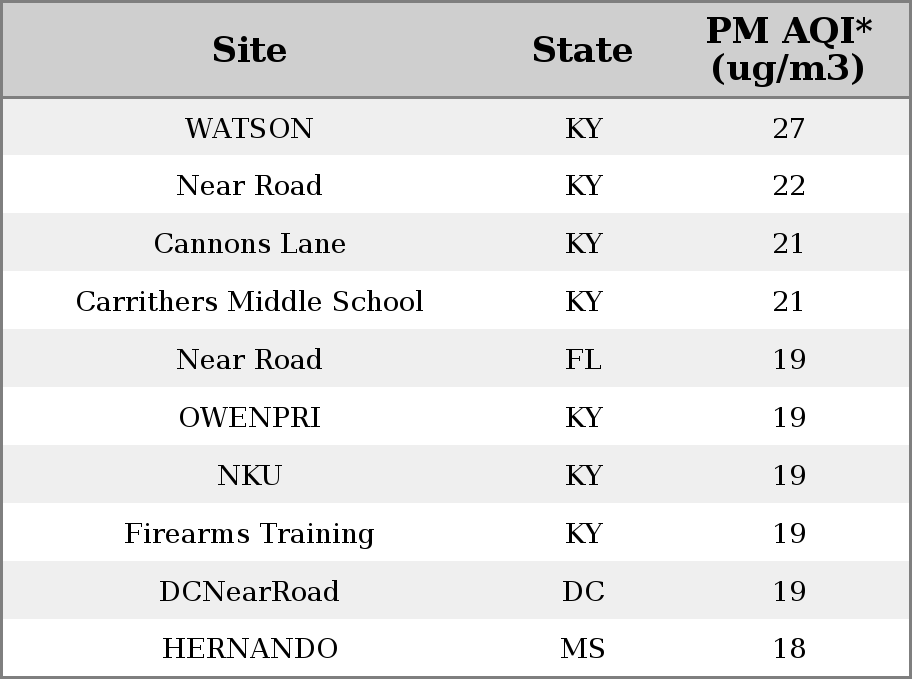Screen dimensions: 912x679
Task: Select the Firearms Training site cell
Action: (249, 534)
